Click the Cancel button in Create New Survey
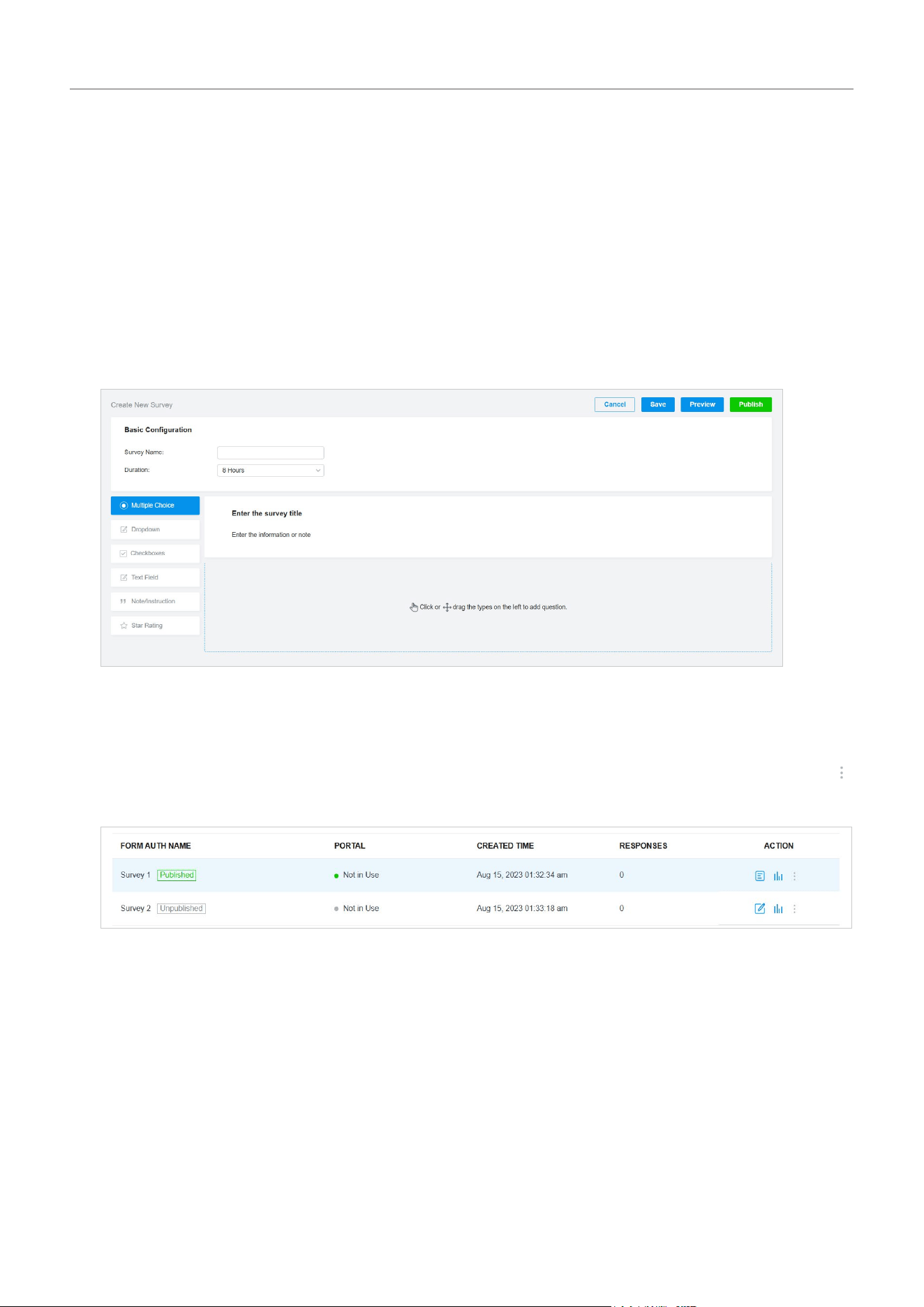Viewport: 924px width, 1307px height. point(614,404)
